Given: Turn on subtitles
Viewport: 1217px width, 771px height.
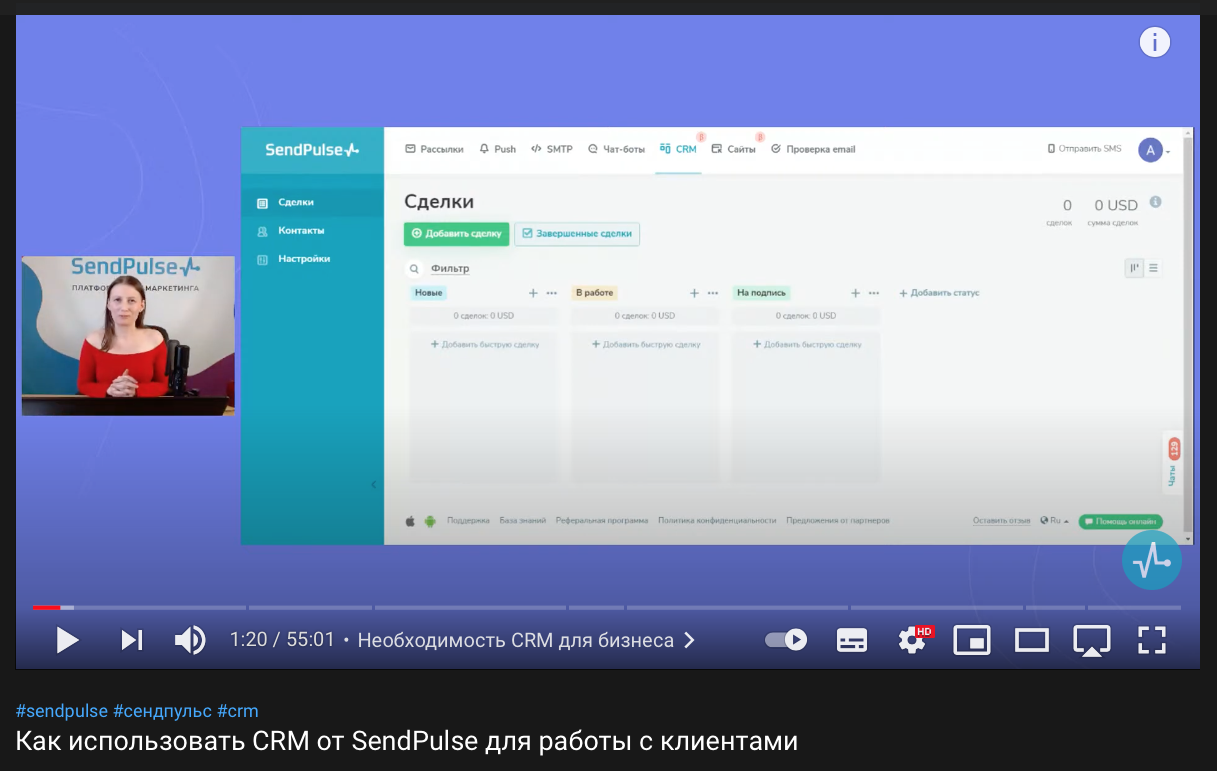Looking at the screenshot, I should pos(852,640).
